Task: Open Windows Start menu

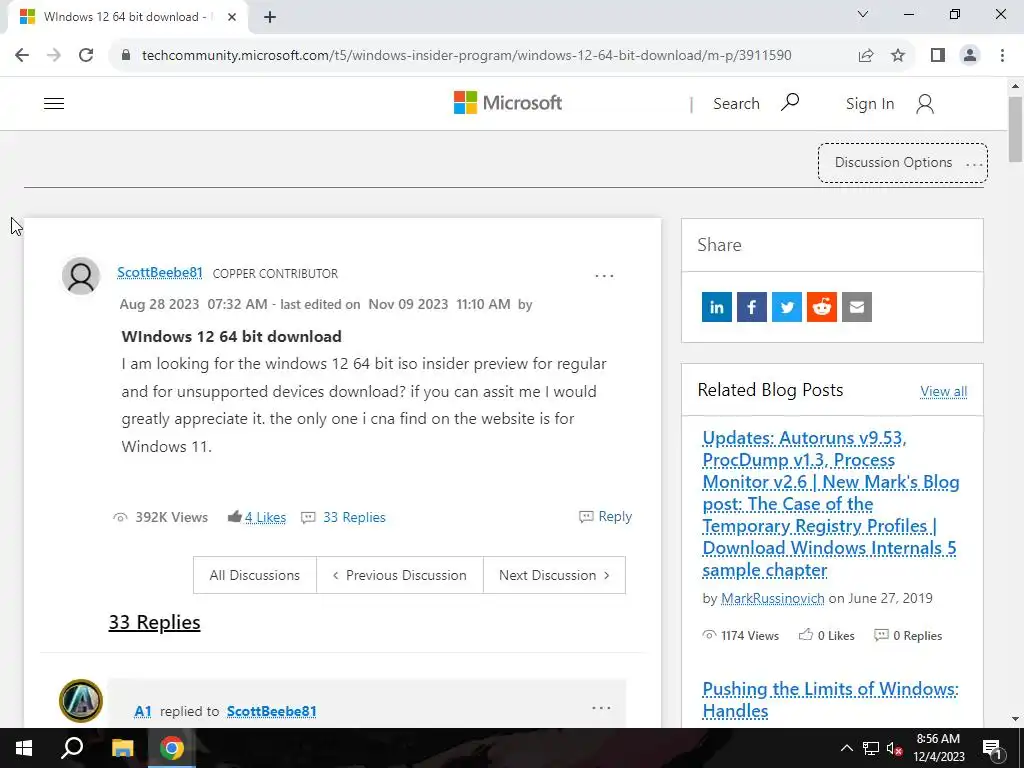Action: tap(24, 748)
